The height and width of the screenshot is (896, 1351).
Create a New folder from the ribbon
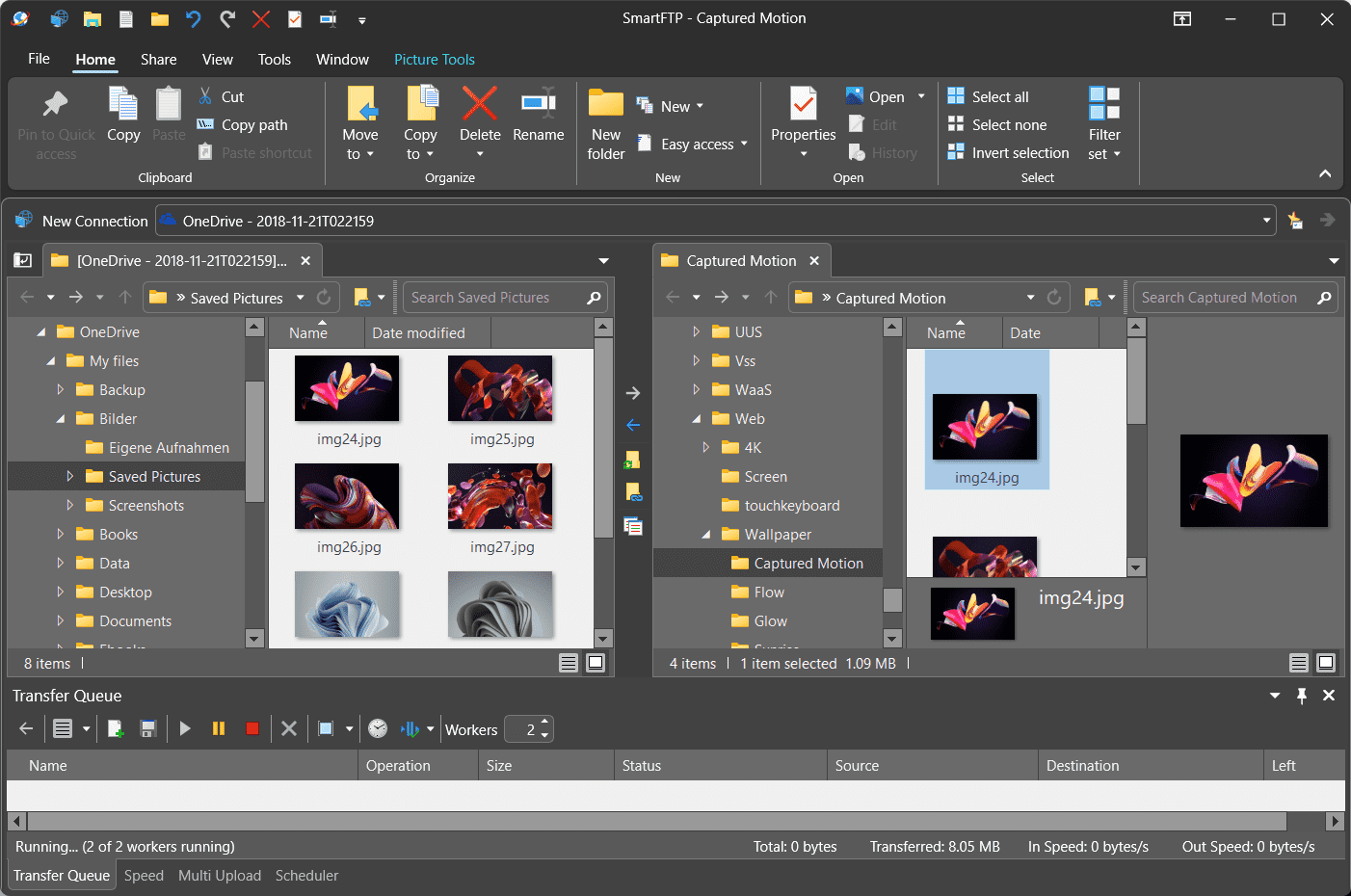[606, 123]
